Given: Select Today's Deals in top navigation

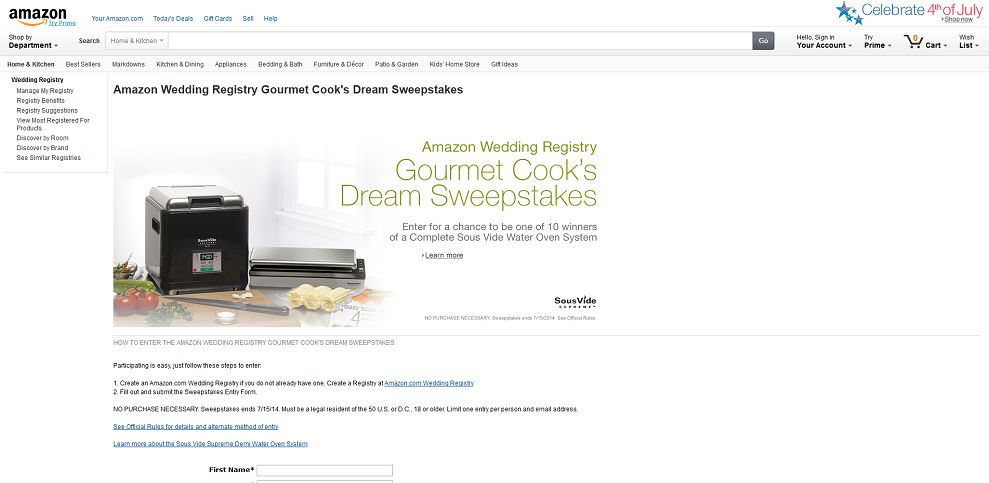Looking at the screenshot, I should 173,19.
